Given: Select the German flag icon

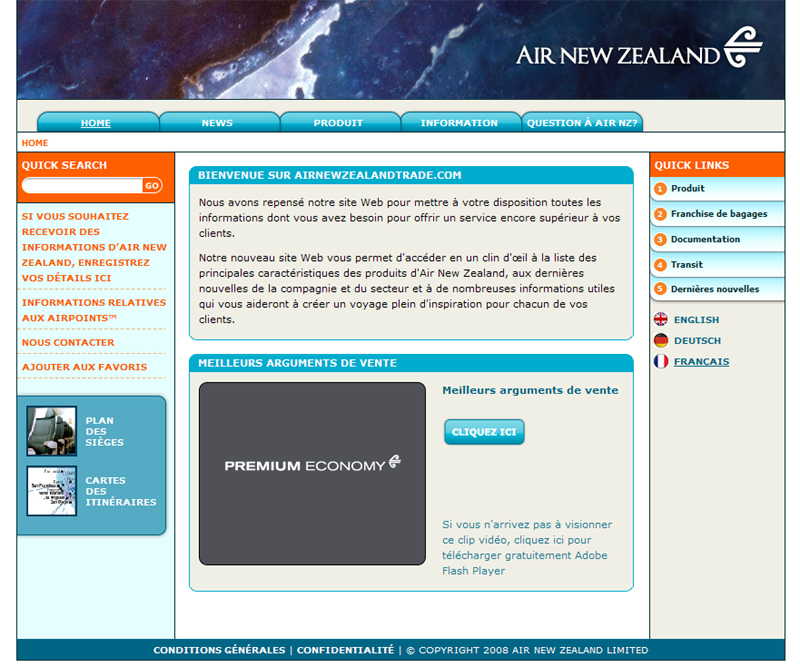Looking at the screenshot, I should [661, 340].
